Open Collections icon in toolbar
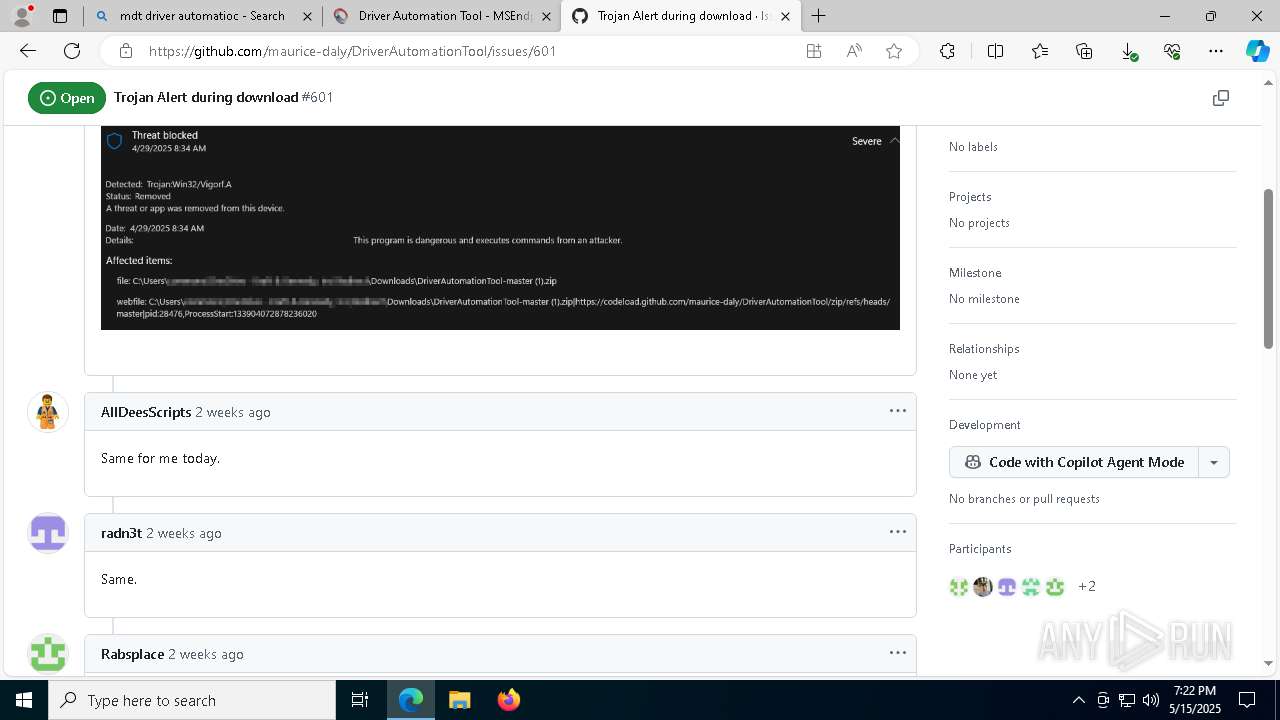 pos(1084,51)
